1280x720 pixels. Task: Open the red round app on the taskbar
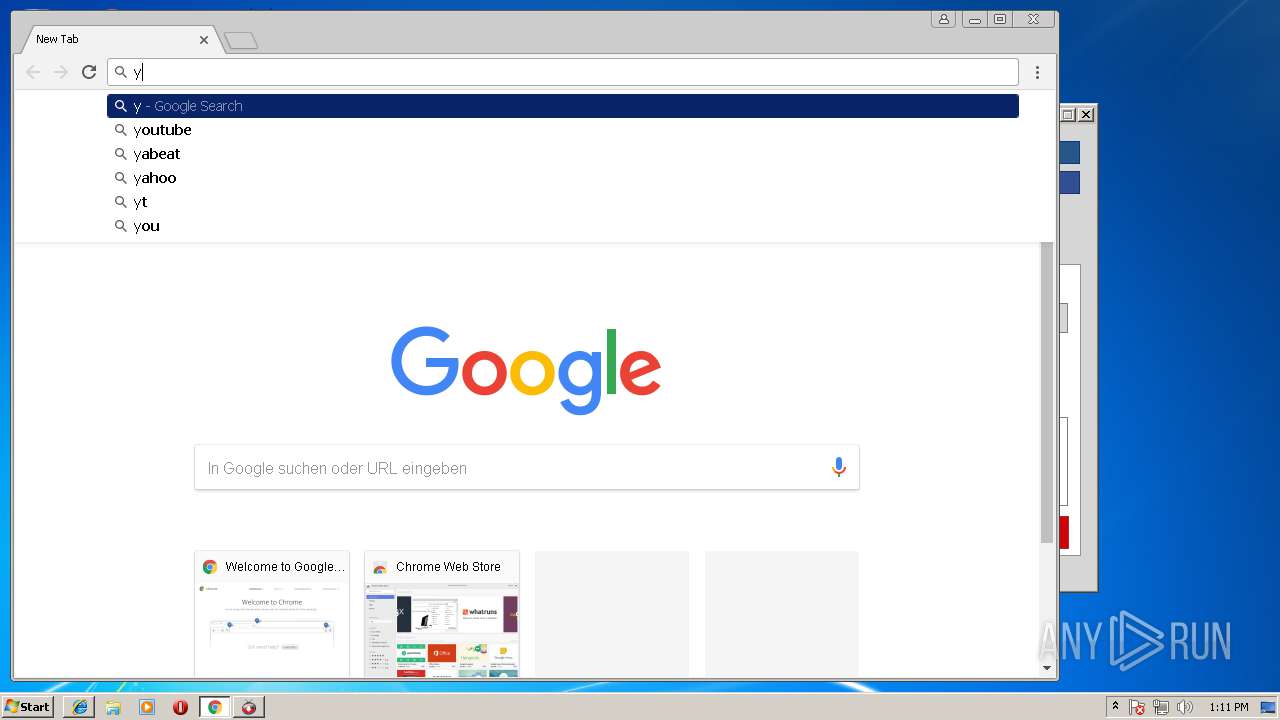[249, 707]
